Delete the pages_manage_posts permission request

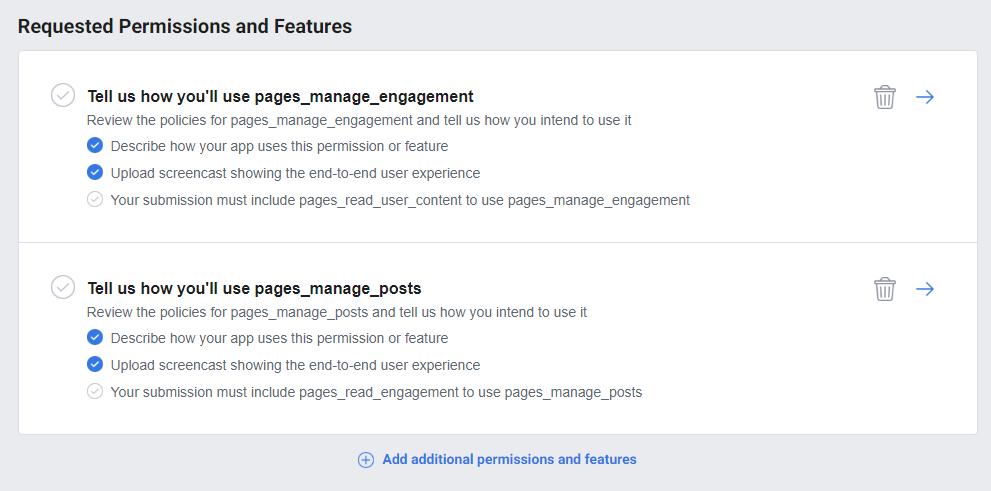tap(884, 289)
